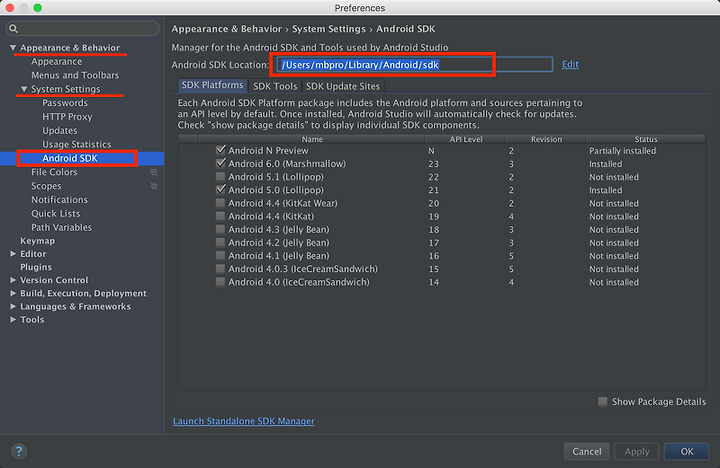Image resolution: width=720 pixels, height=468 pixels.
Task: Check Android 4.1 (Jelly Bean)
Action: coord(220,255)
